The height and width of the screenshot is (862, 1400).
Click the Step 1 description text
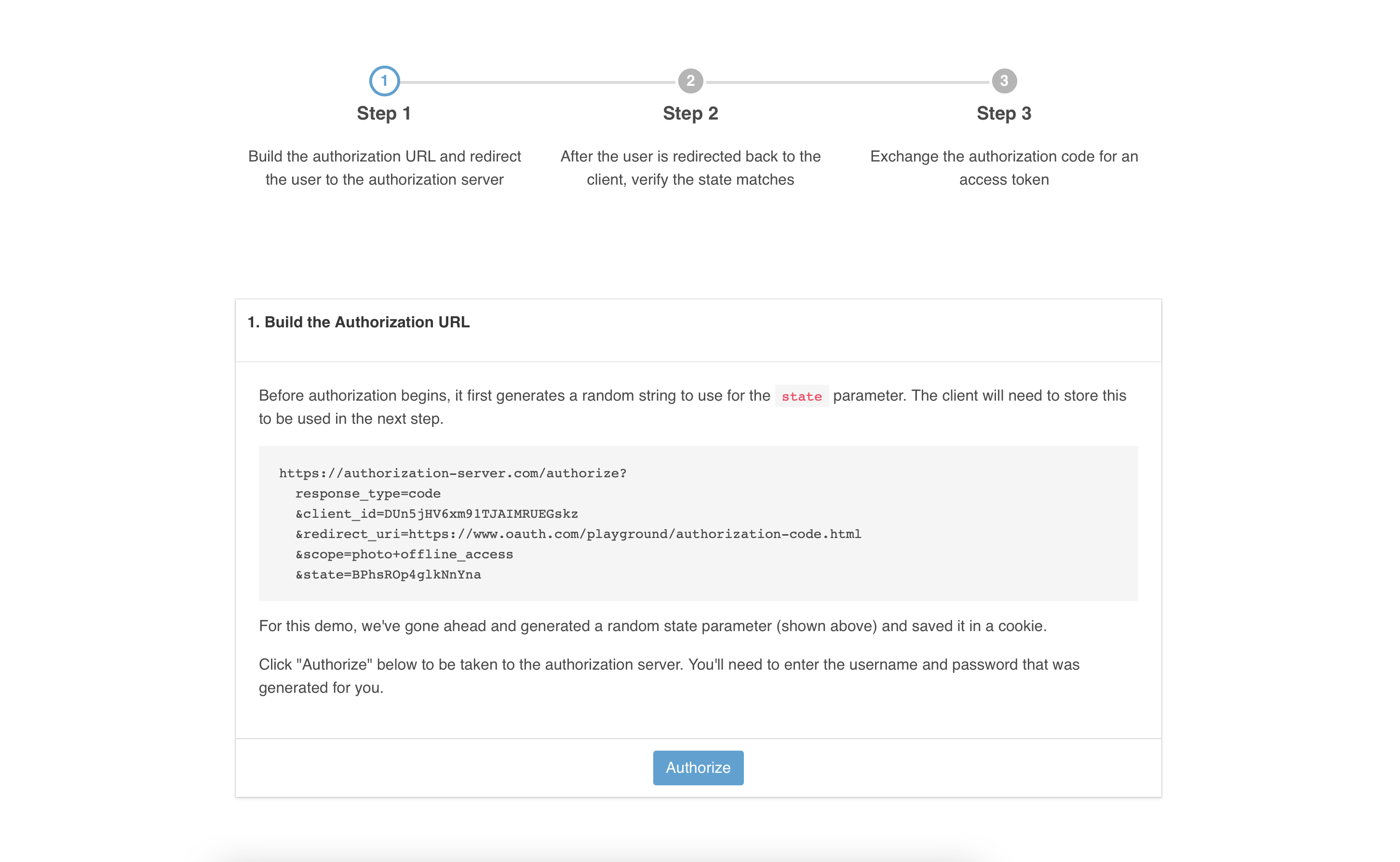[x=384, y=168]
